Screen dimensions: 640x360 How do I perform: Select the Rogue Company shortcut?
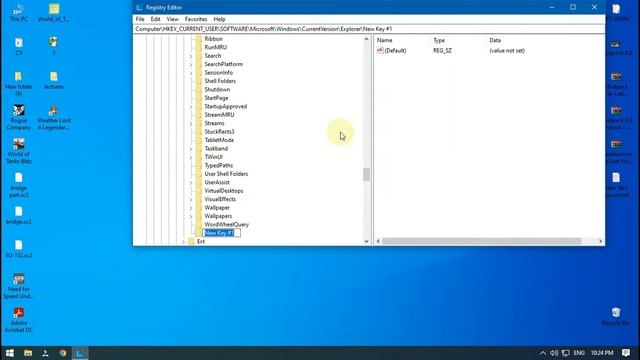pos(19,117)
